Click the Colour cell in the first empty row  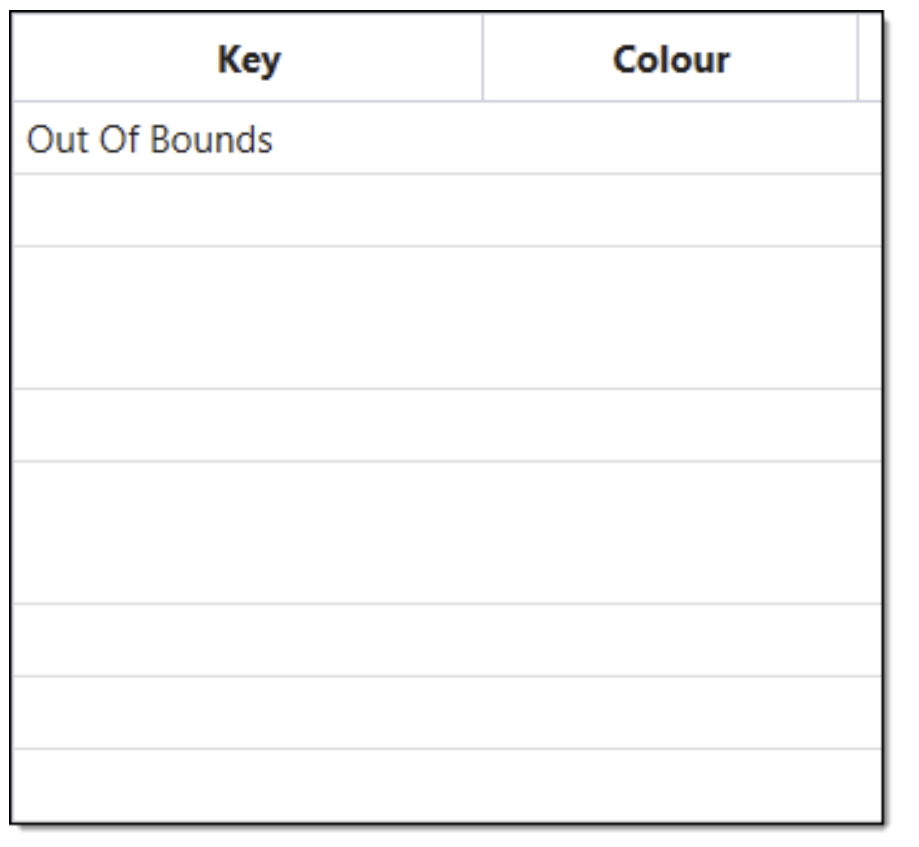(670, 210)
